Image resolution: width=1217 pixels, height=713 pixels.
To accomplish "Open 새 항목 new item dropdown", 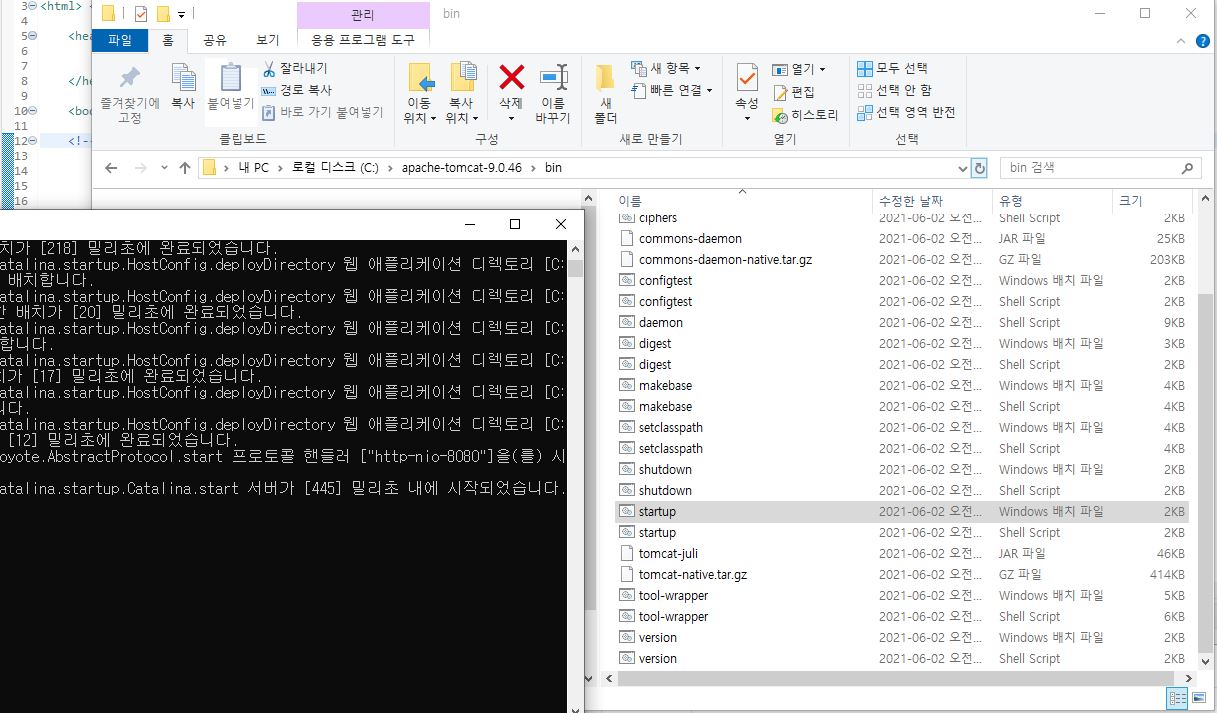I will point(666,68).
